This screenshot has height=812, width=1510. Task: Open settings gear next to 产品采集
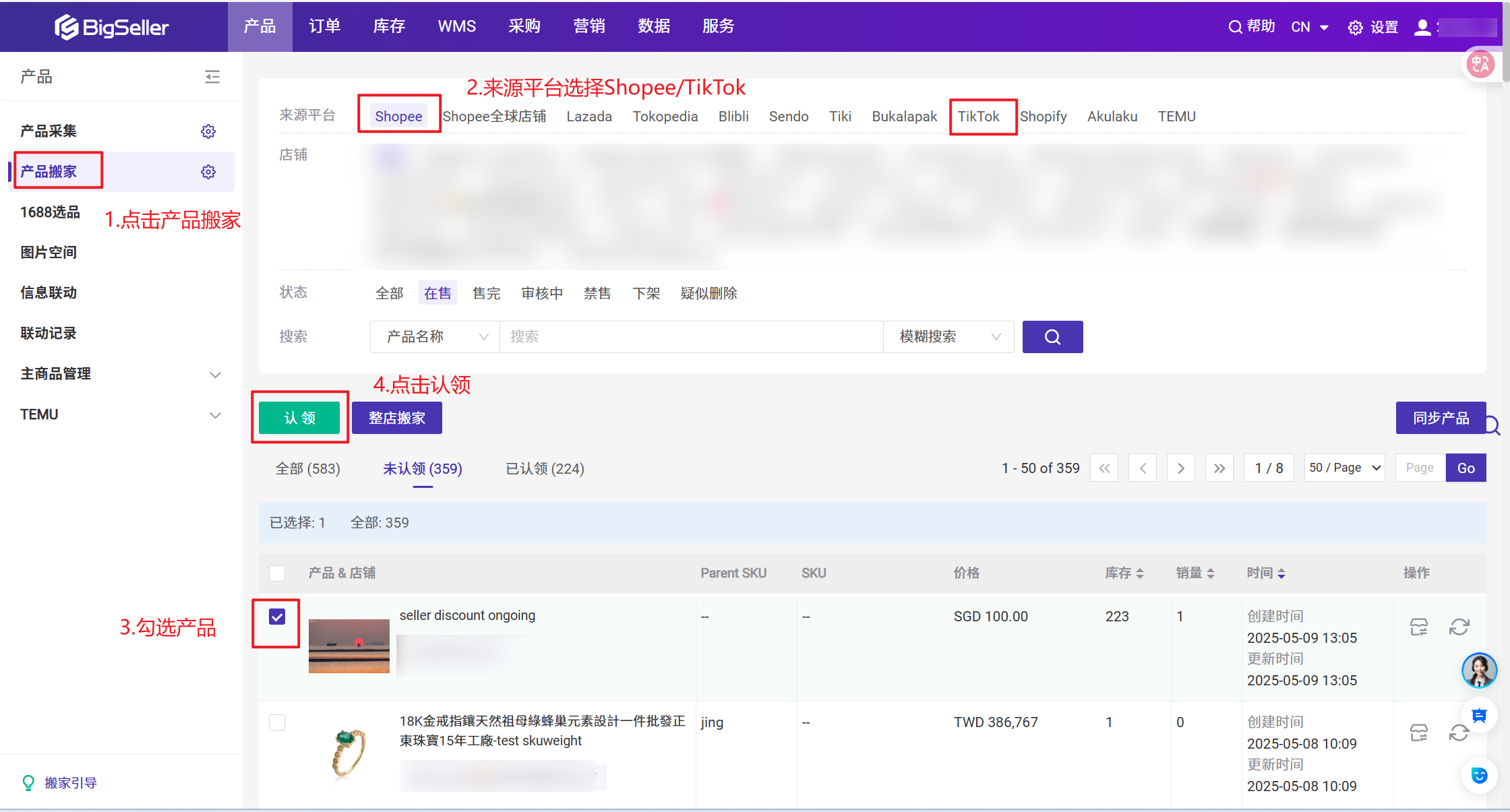208,131
